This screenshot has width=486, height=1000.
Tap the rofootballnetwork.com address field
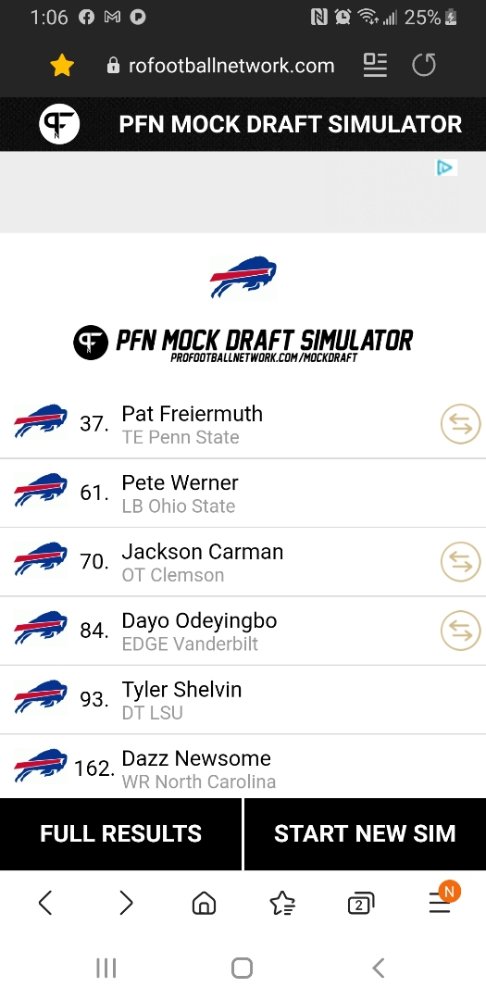[x=221, y=65]
